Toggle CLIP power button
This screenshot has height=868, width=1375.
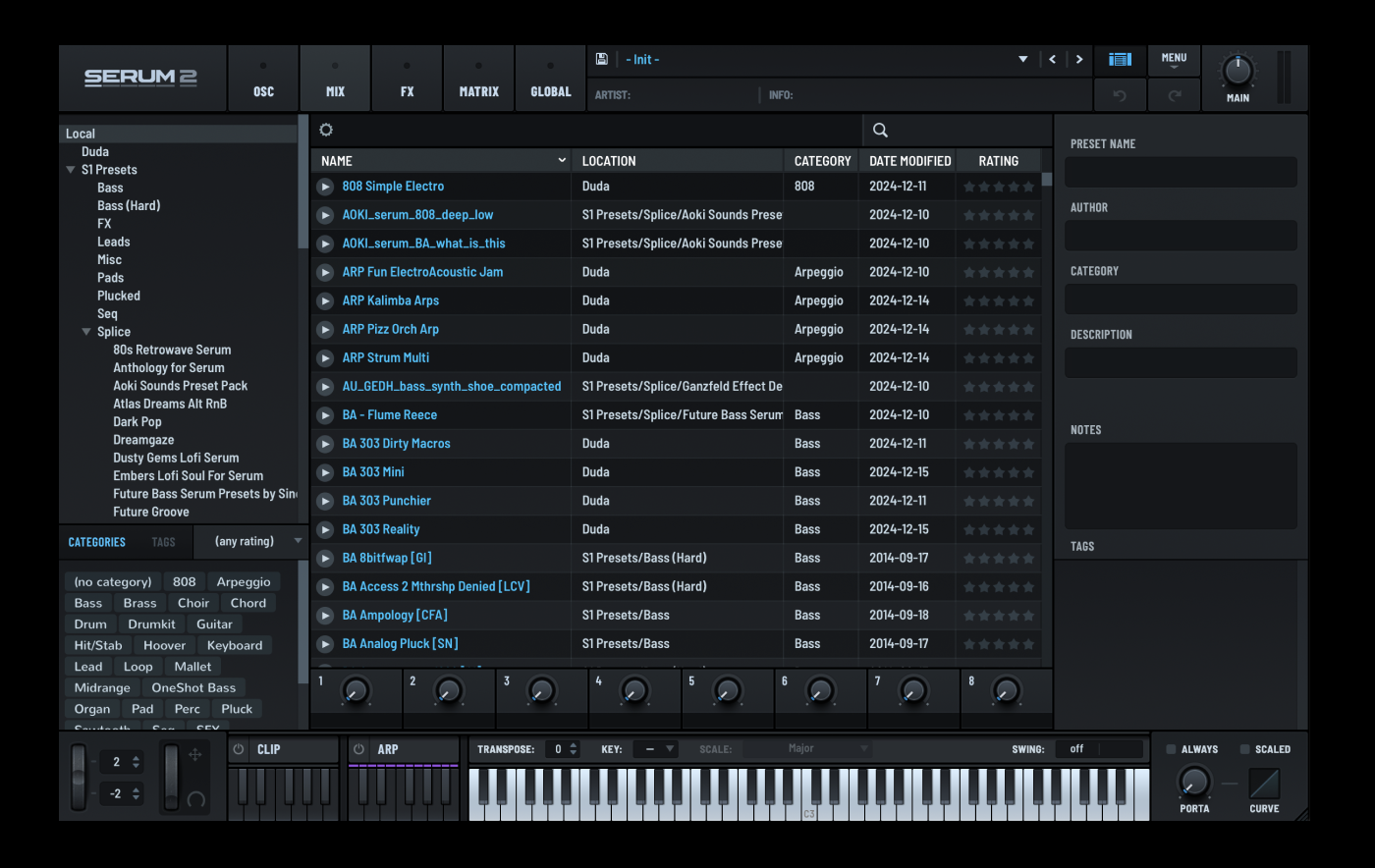(238, 749)
